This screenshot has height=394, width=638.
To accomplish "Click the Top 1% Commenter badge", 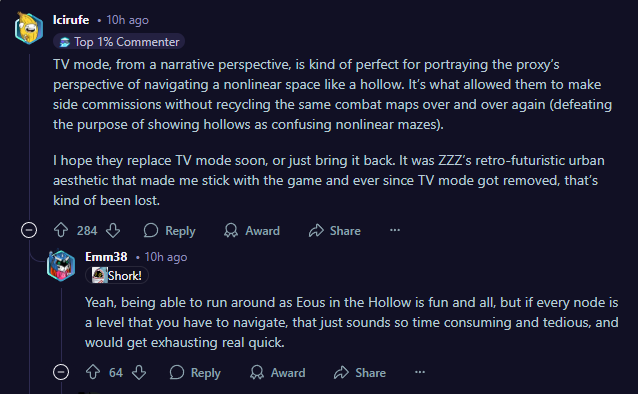I will (119, 42).
